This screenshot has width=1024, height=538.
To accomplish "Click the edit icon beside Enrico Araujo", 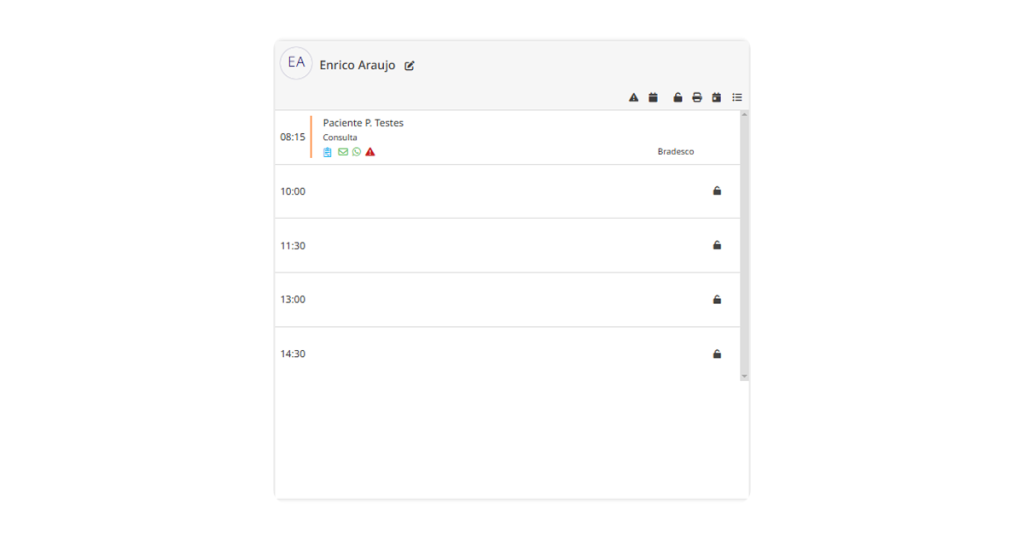I will (x=410, y=66).
